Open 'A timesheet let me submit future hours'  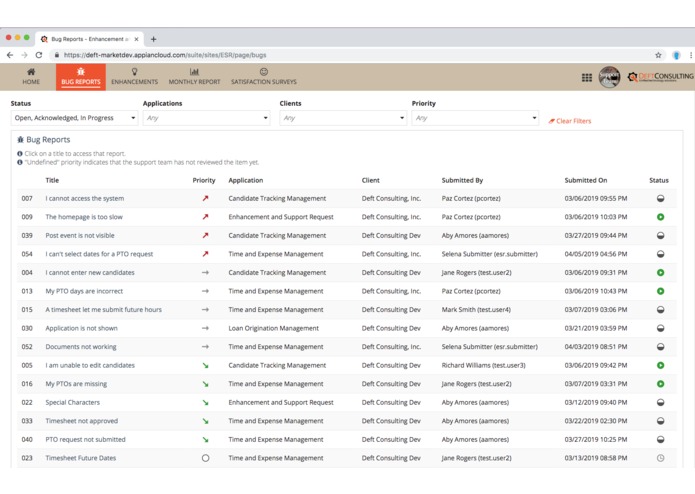click(104, 310)
